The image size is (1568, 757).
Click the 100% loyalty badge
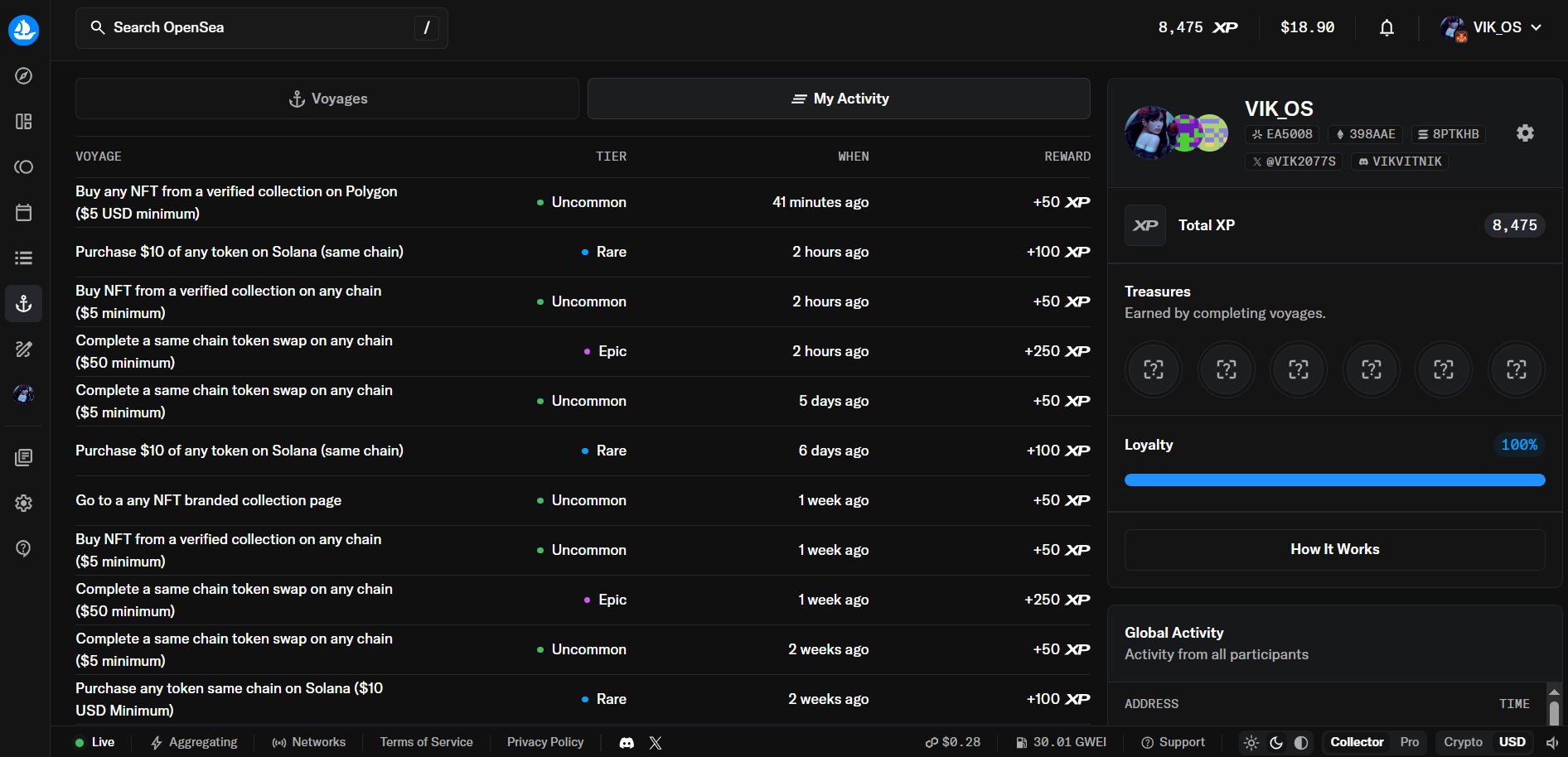[1519, 445]
